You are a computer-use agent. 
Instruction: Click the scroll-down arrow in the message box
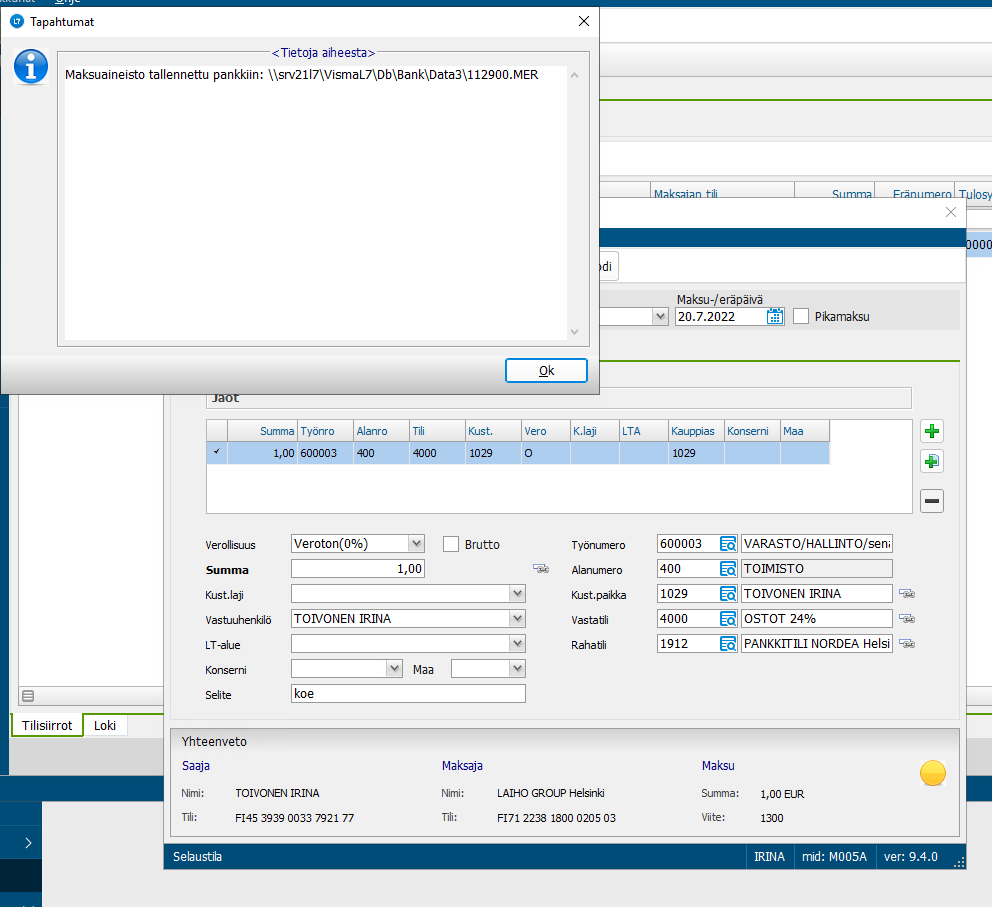(x=574, y=331)
